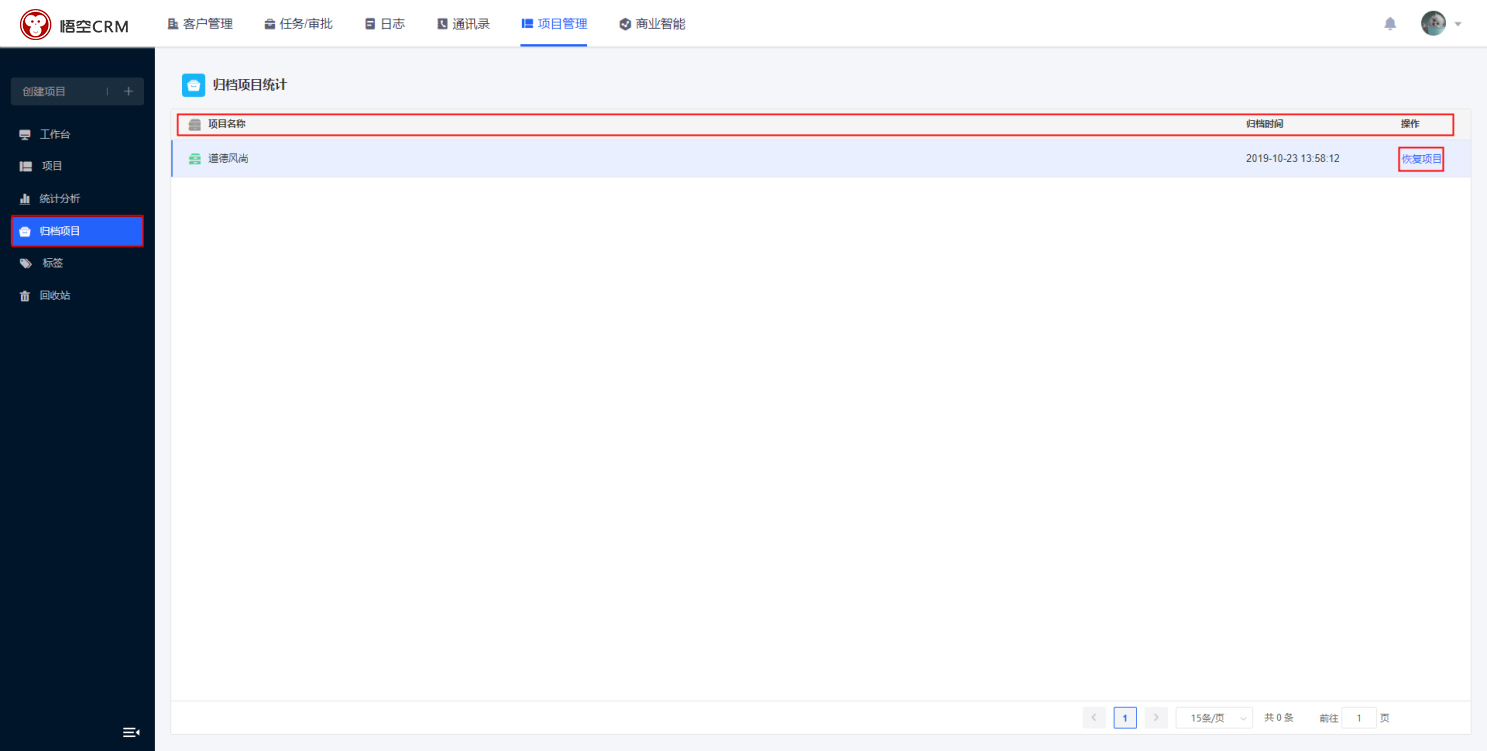The width and height of the screenshot is (1487, 751).
Task: Go to next page arrow
Action: click(x=1157, y=718)
